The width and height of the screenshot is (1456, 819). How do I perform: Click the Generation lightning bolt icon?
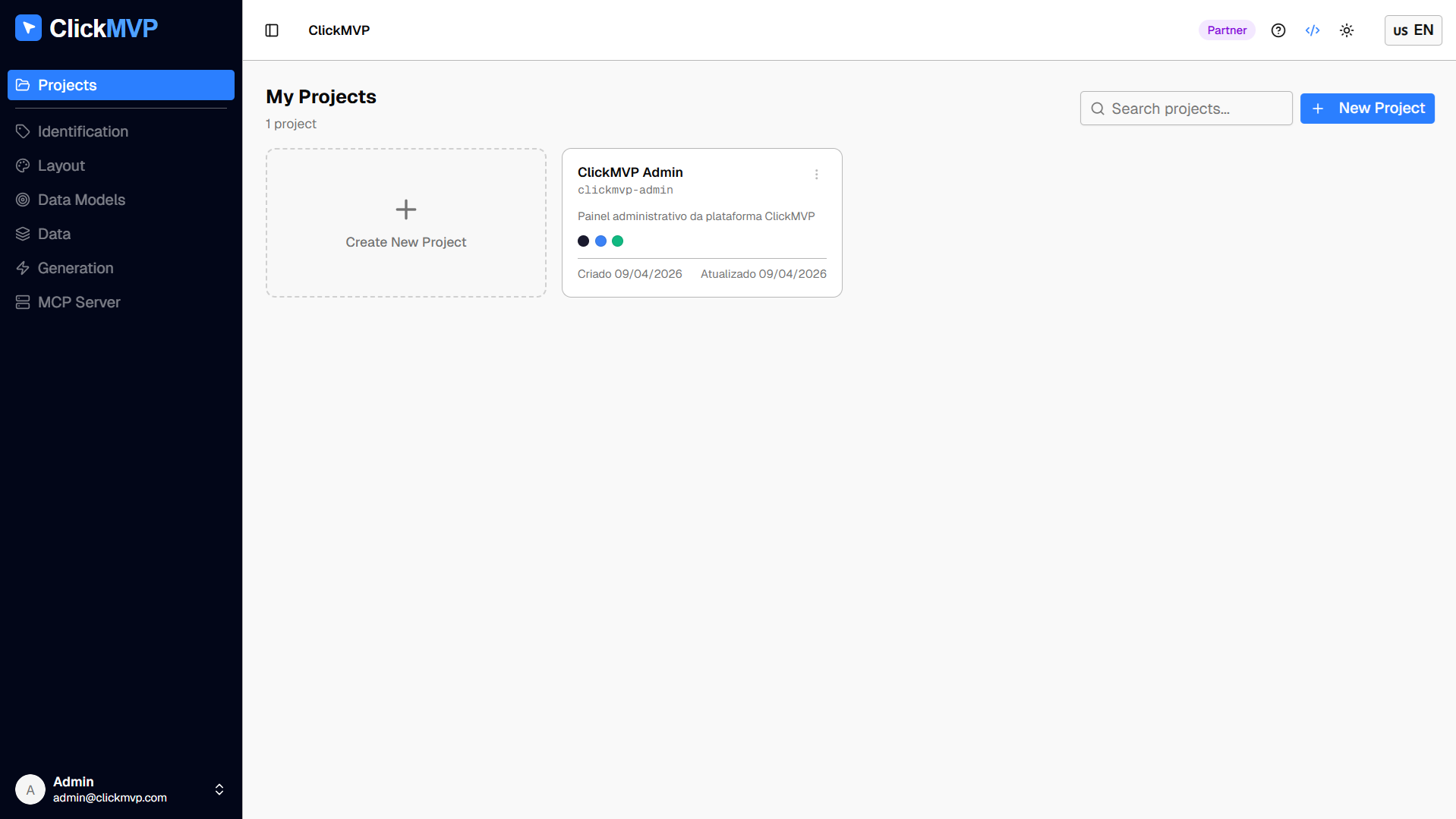pos(23,268)
